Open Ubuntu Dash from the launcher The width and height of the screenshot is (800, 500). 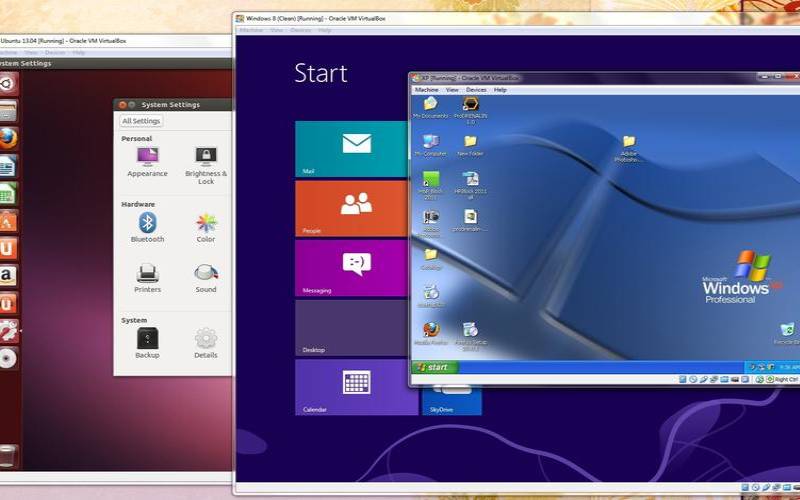[8, 83]
